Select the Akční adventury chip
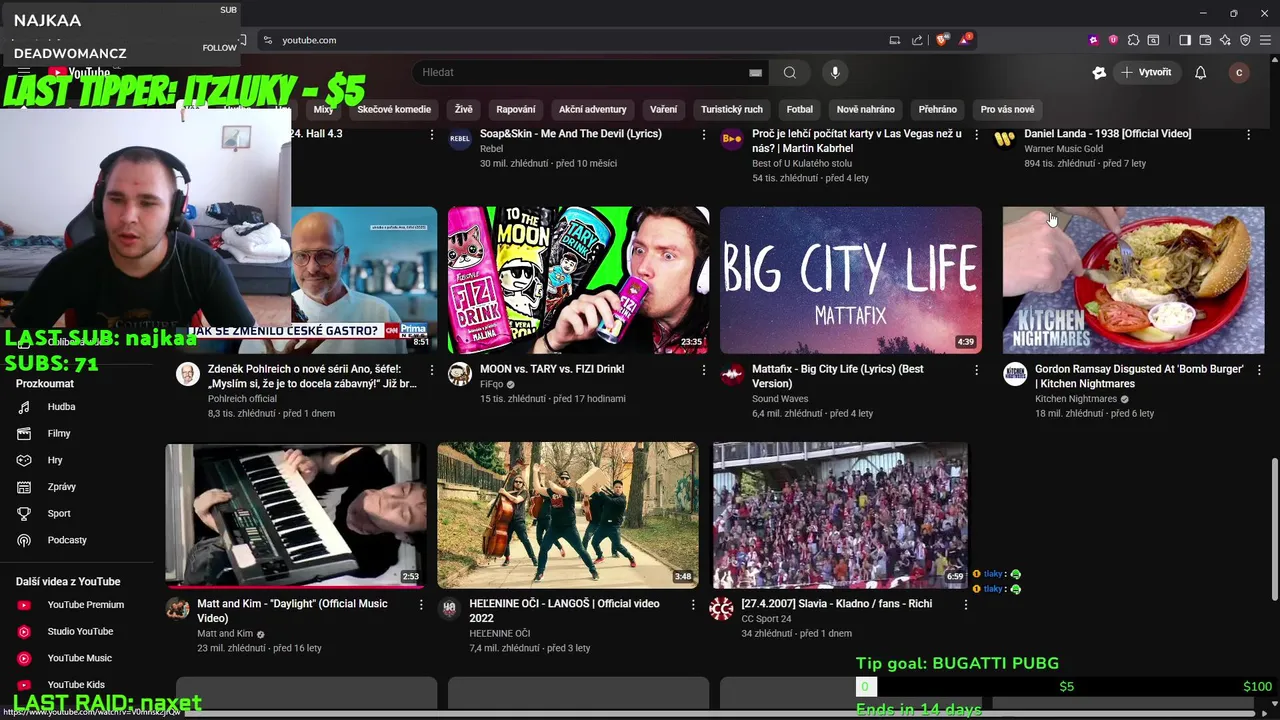Image resolution: width=1280 pixels, height=720 pixels. pyautogui.click(x=593, y=109)
